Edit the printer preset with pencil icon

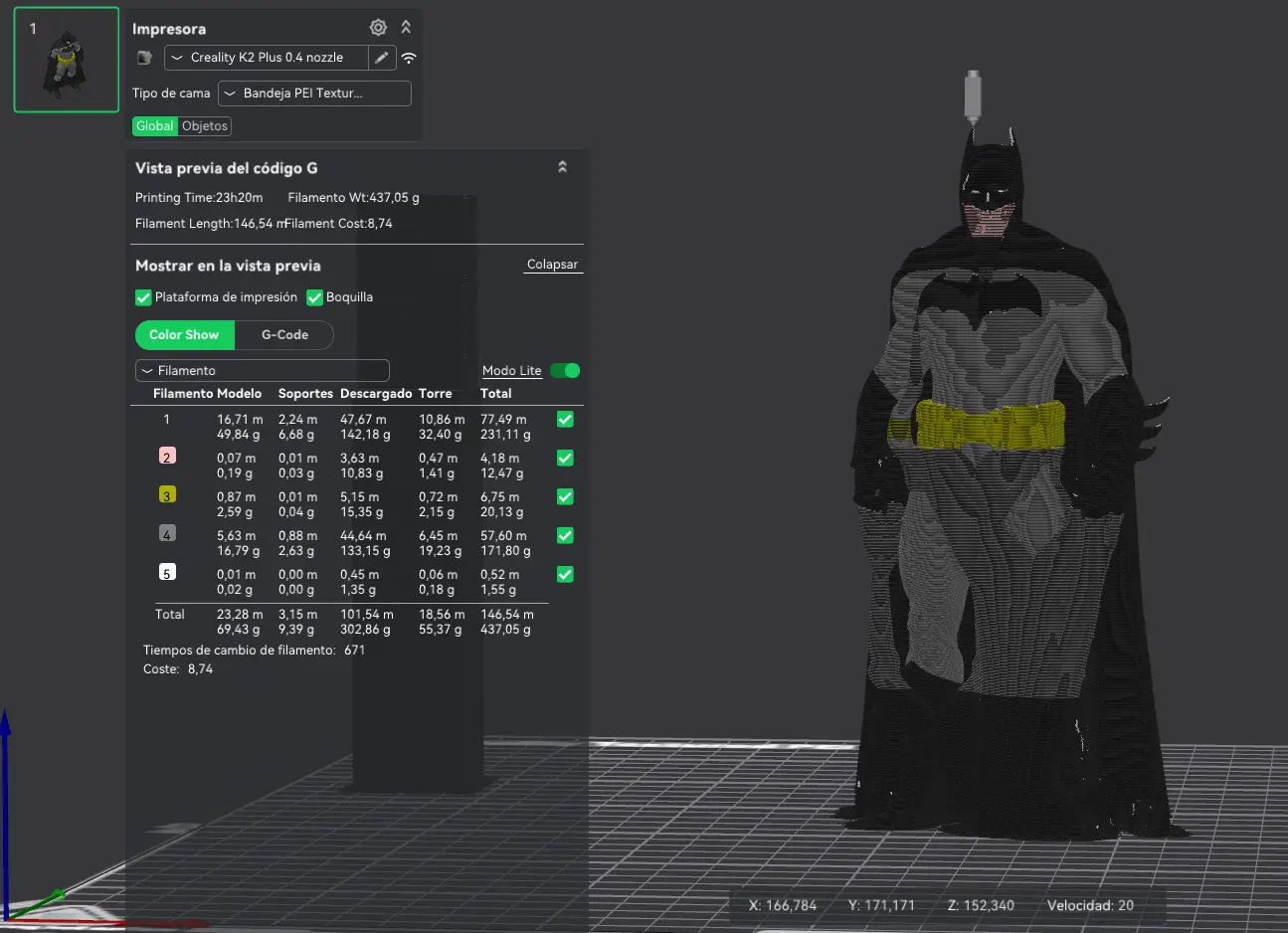382,58
